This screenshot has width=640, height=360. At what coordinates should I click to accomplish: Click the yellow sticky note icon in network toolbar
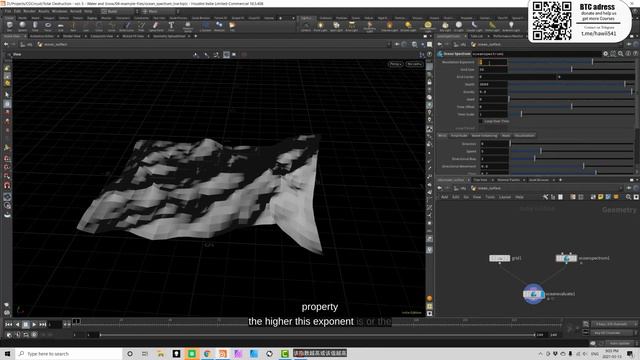click(601, 197)
